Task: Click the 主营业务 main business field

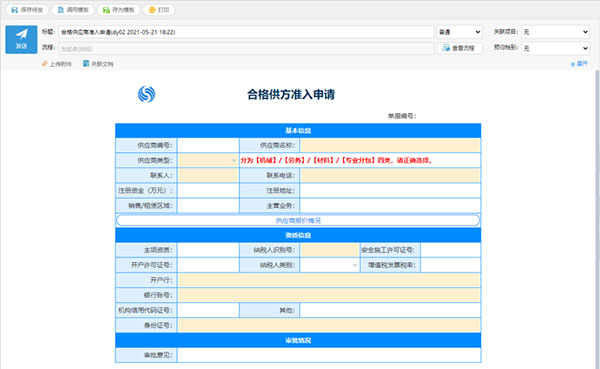Action: [x=390, y=206]
